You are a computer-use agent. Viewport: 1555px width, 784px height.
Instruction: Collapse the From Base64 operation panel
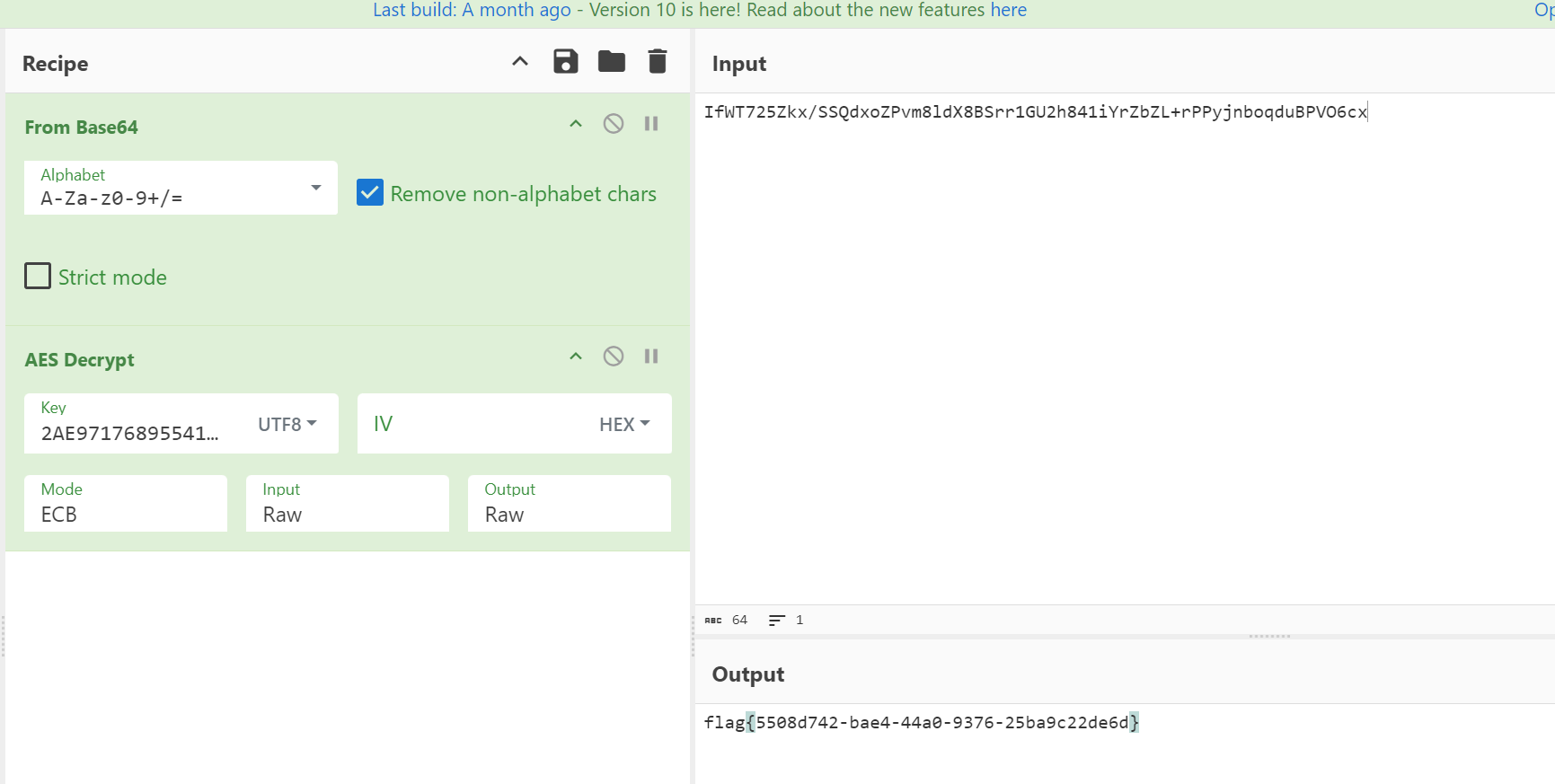(576, 124)
